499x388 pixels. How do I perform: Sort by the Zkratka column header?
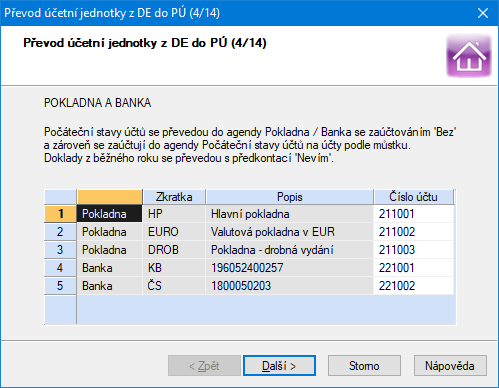click(174, 197)
